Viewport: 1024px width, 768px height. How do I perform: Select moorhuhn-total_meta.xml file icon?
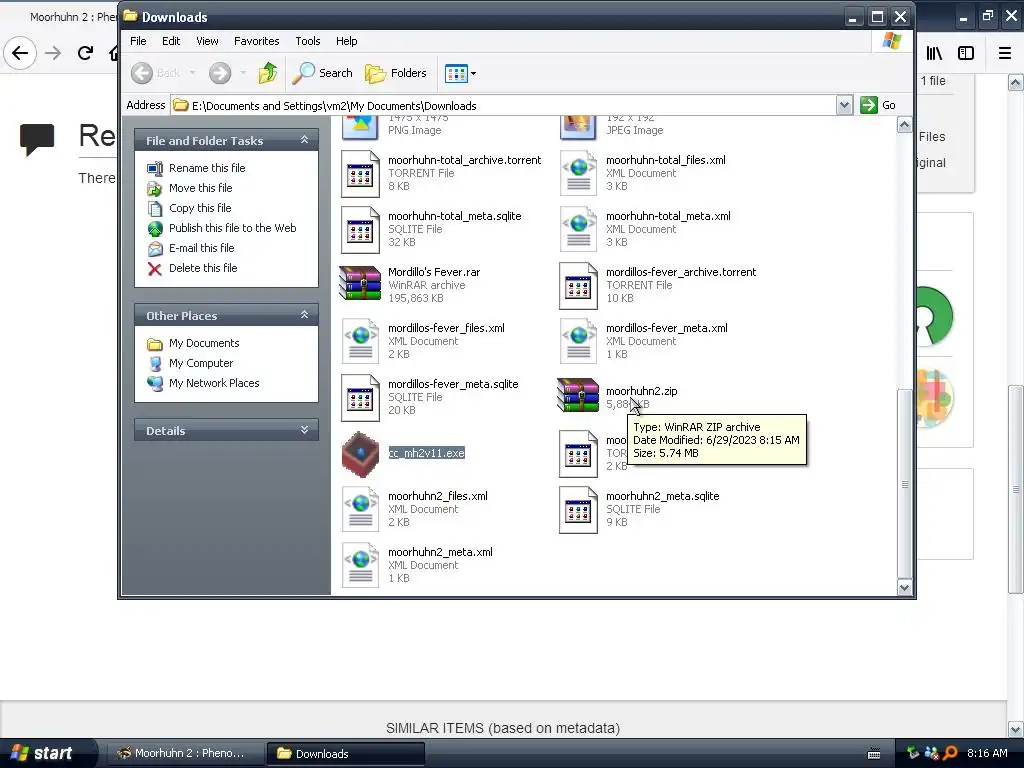(x=579, y=230)
